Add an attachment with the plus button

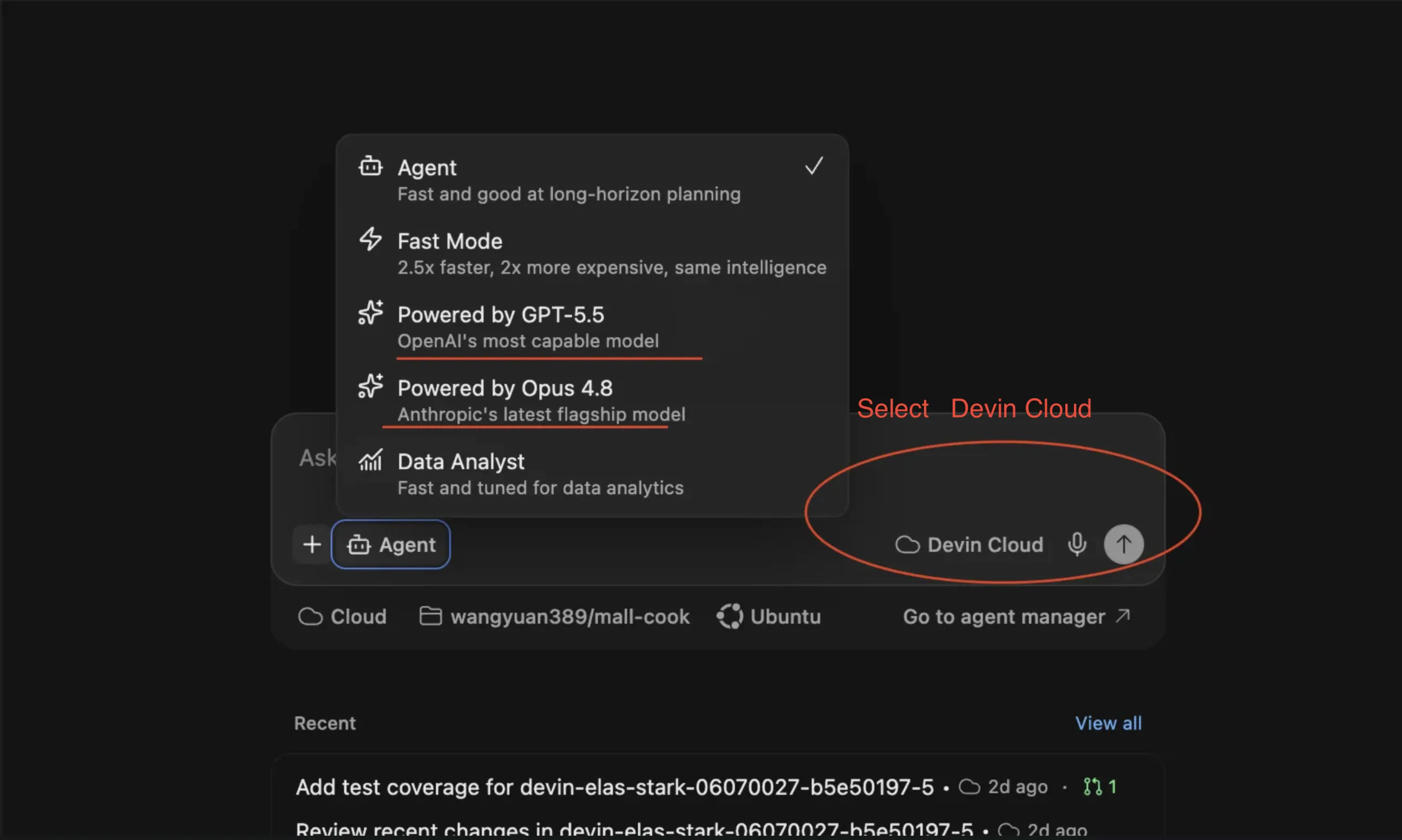coord(312,544)
